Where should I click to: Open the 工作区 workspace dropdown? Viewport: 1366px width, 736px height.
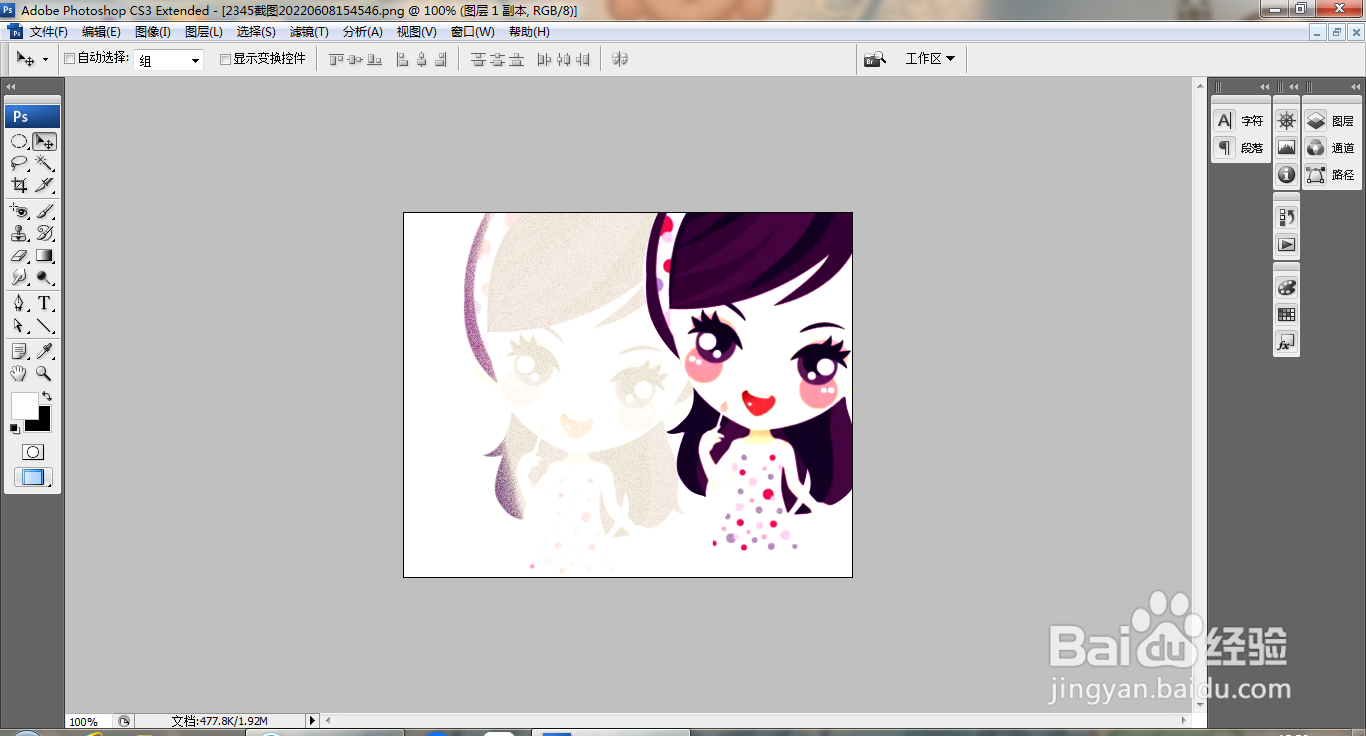930,59
